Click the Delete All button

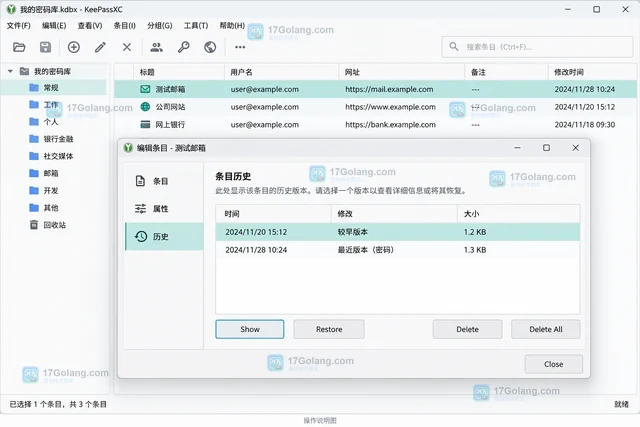[x=546, y=329]
